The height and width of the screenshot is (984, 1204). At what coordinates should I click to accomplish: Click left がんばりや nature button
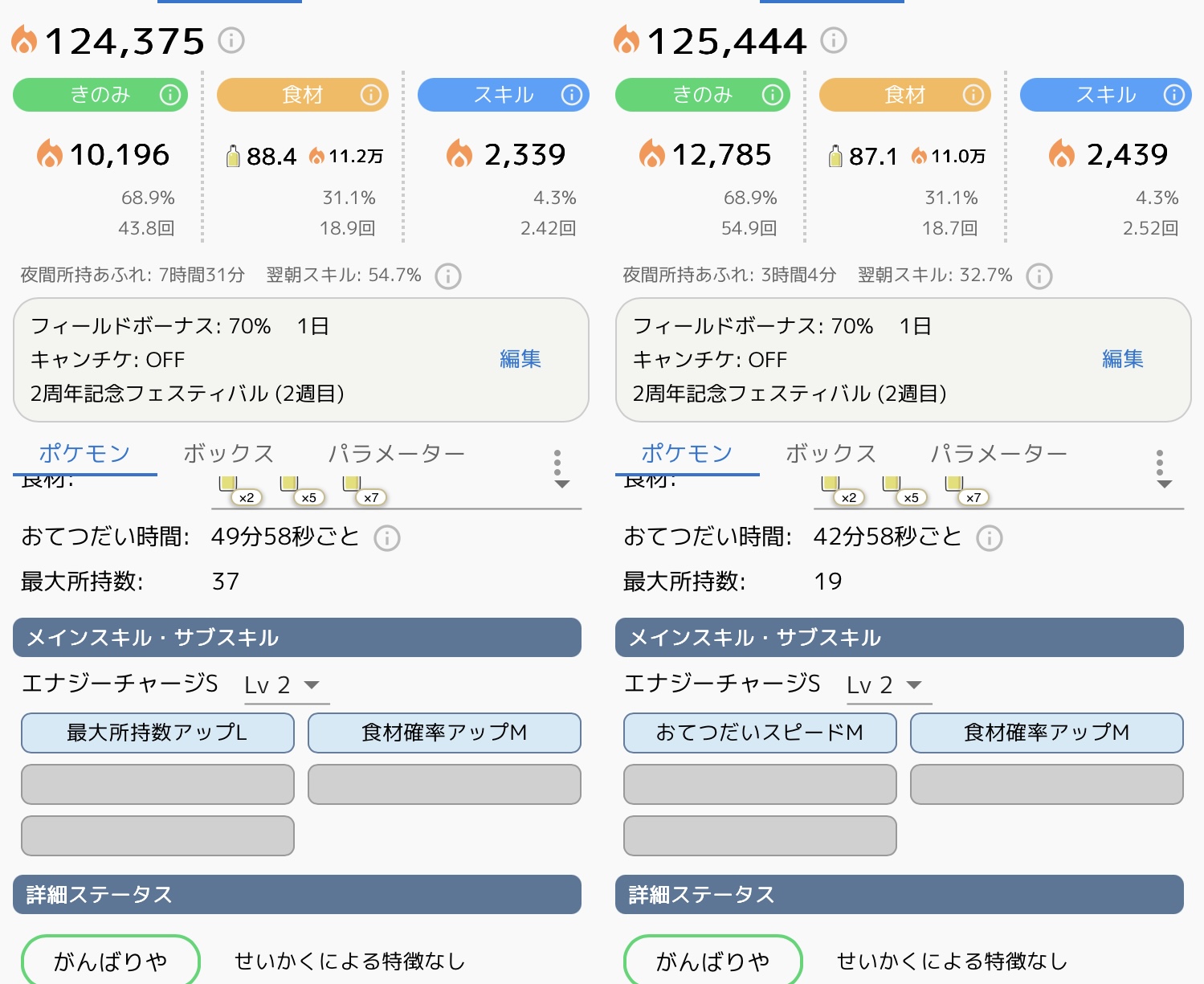coord(111,961)
